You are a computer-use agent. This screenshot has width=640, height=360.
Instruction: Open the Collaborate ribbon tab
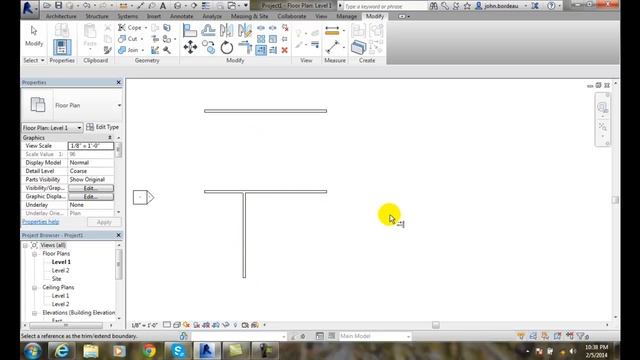pos(291,16)
